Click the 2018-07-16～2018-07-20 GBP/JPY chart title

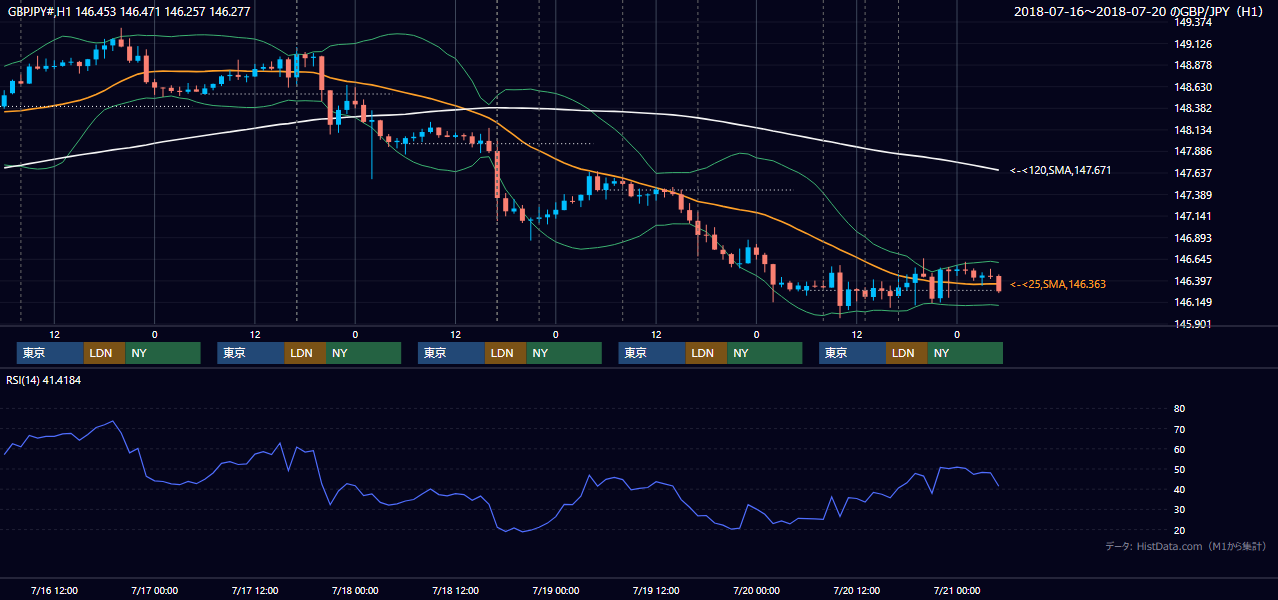(x=1140, y=11)
